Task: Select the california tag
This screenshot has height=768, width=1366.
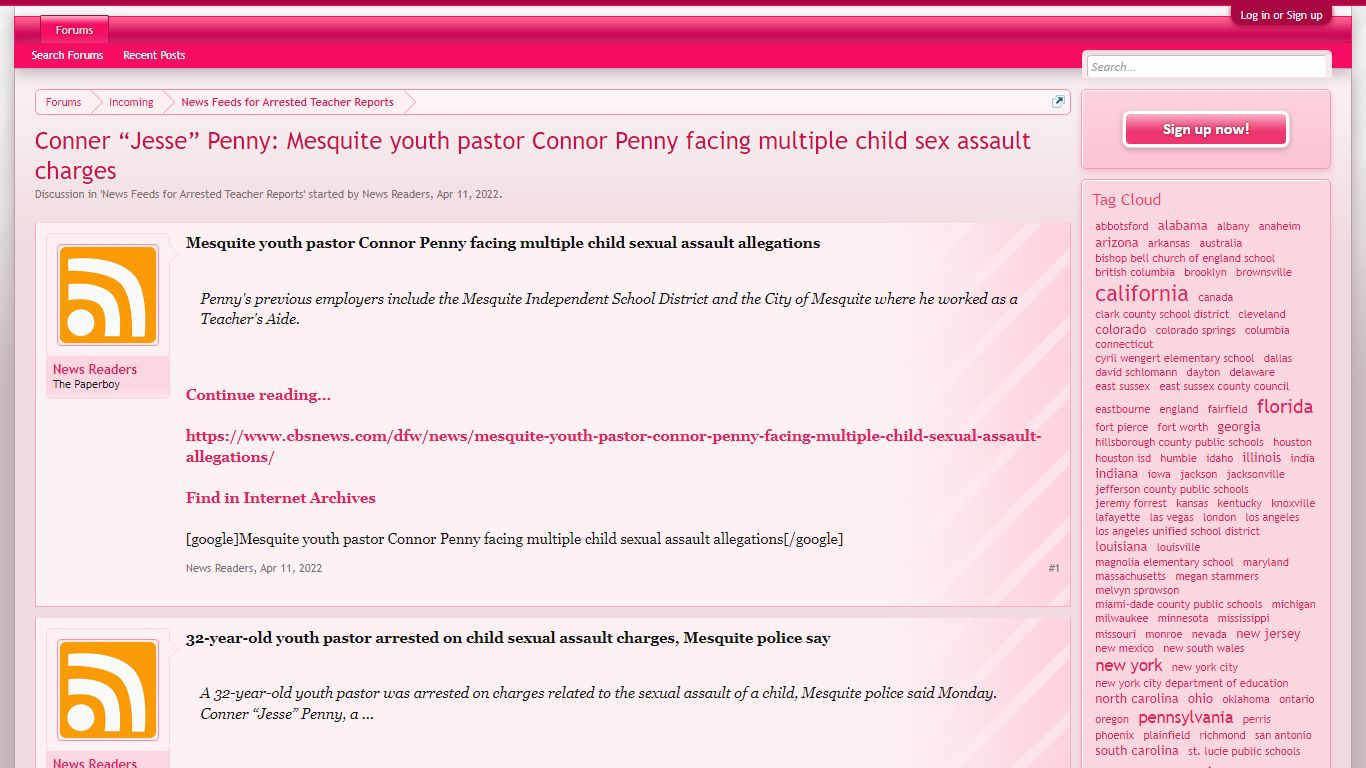Action: (1142, 294)
